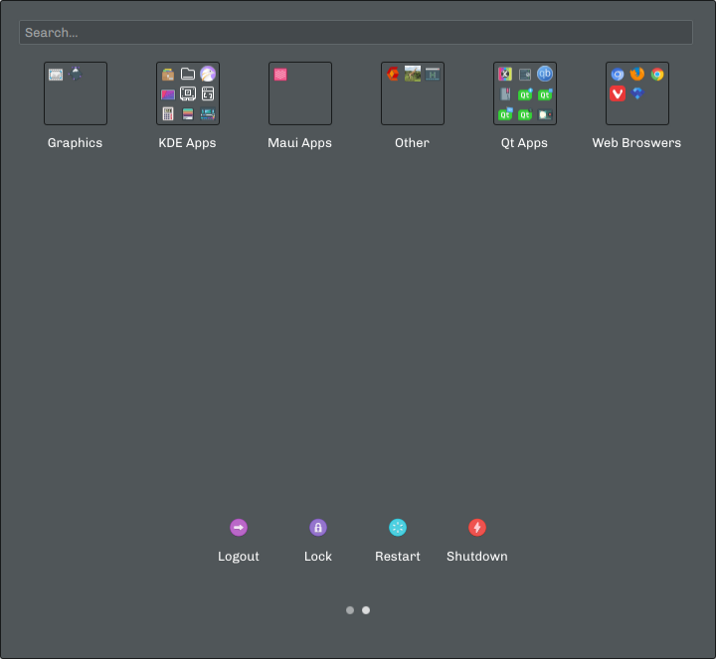Open the Graphics folder

pyautogui.click(x=75, y=94)
